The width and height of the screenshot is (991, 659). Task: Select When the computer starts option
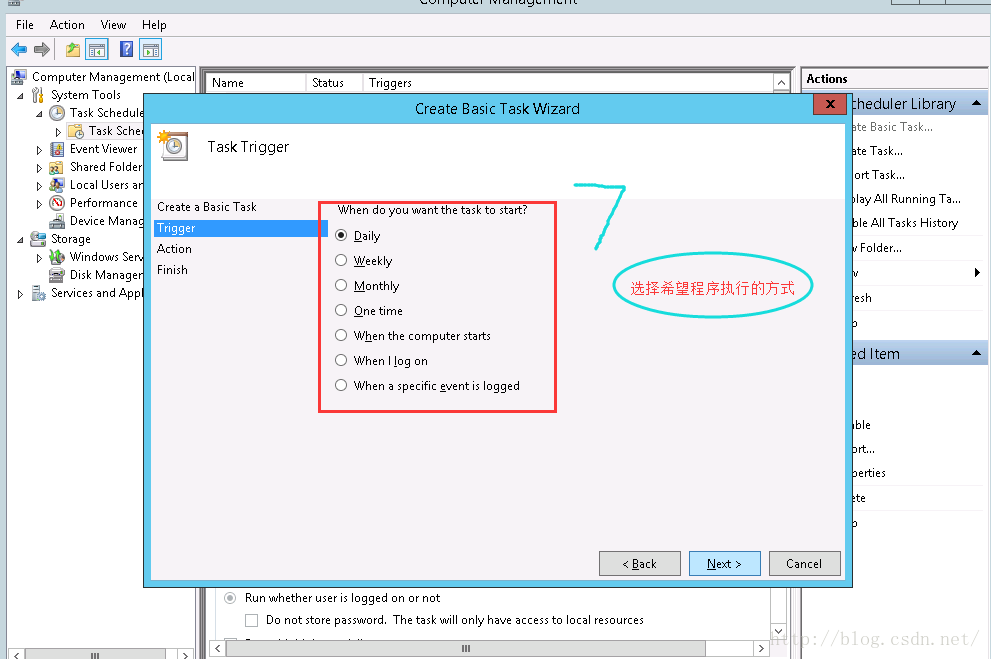click(x=341, y=335)
